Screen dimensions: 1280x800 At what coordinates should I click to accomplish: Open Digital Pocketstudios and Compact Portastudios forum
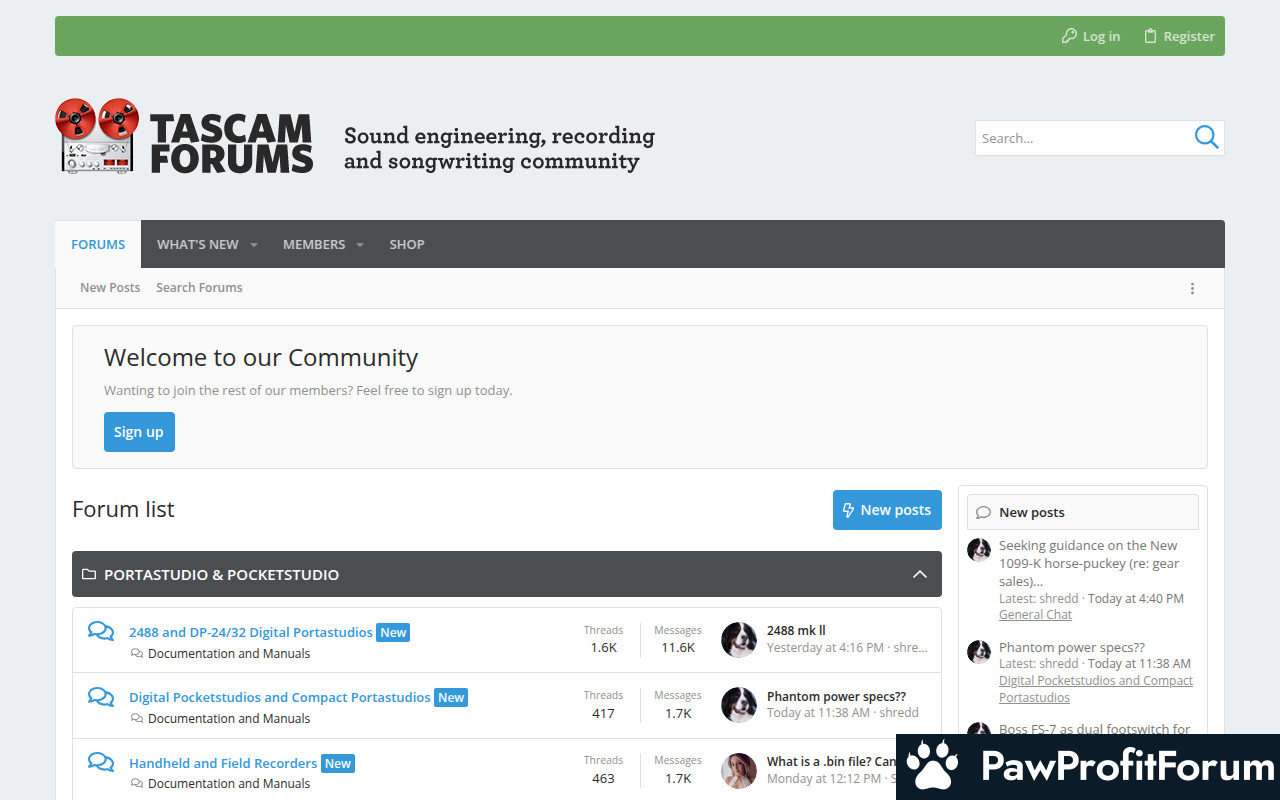tap(280, 697)
